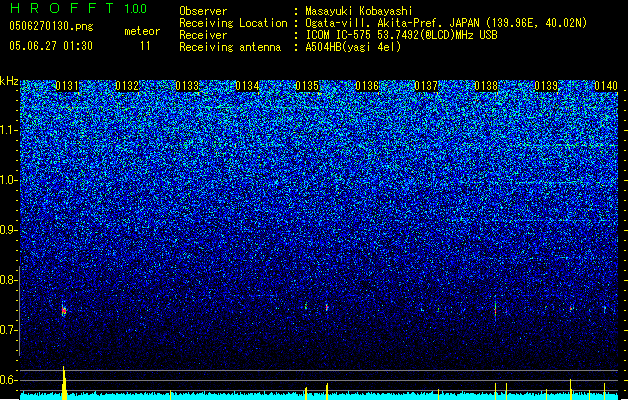Click the 0135 time marker
This screenshot has width=629, height=400.
tap(307, 86)
